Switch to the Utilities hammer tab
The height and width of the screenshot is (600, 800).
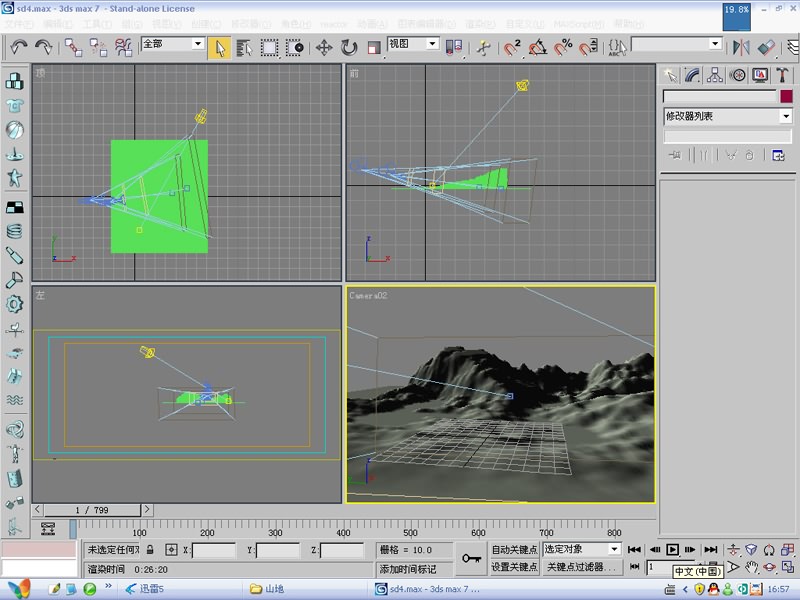point(782,76)
